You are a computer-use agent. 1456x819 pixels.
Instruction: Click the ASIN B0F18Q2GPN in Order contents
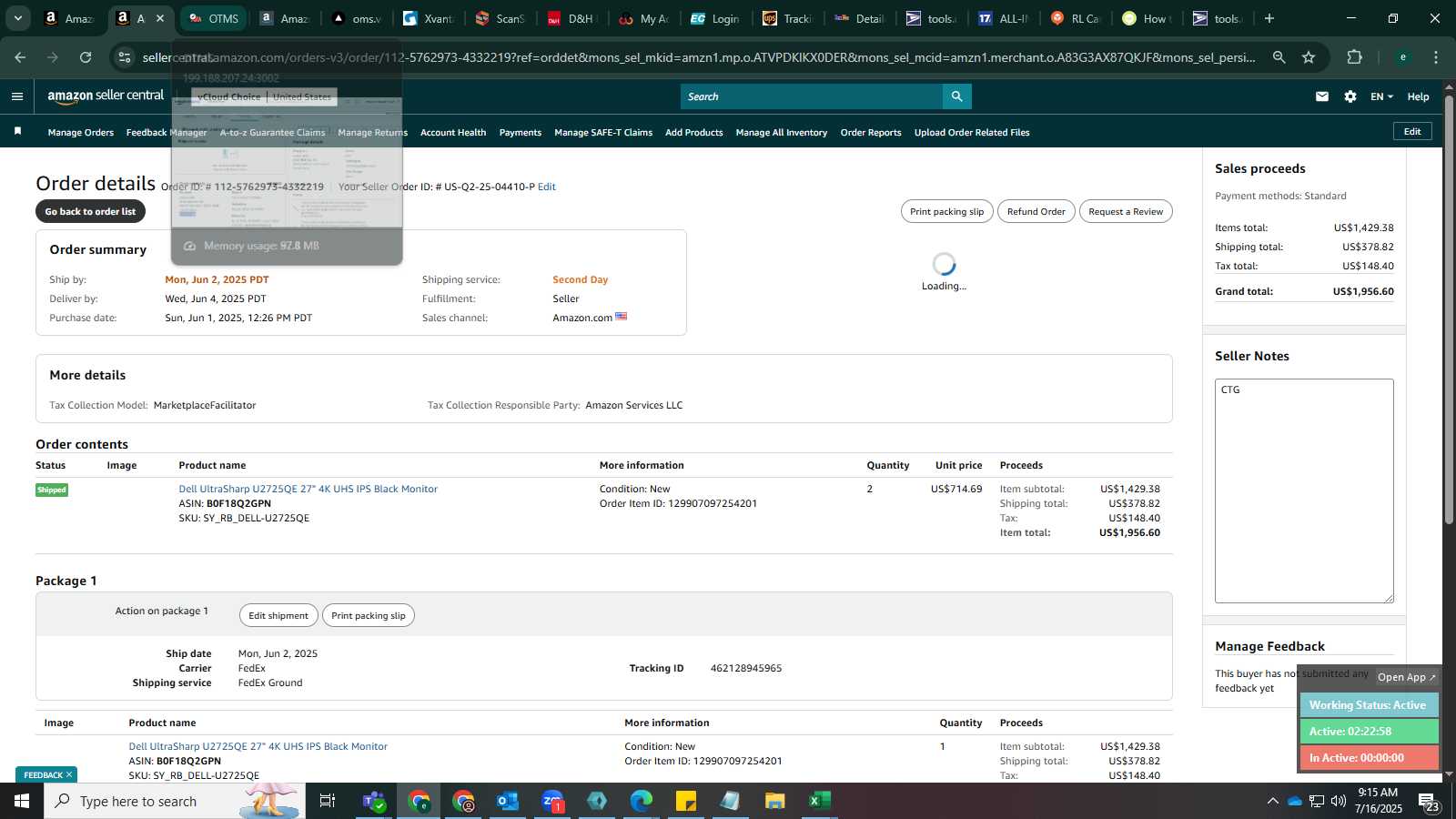(238, 503)
